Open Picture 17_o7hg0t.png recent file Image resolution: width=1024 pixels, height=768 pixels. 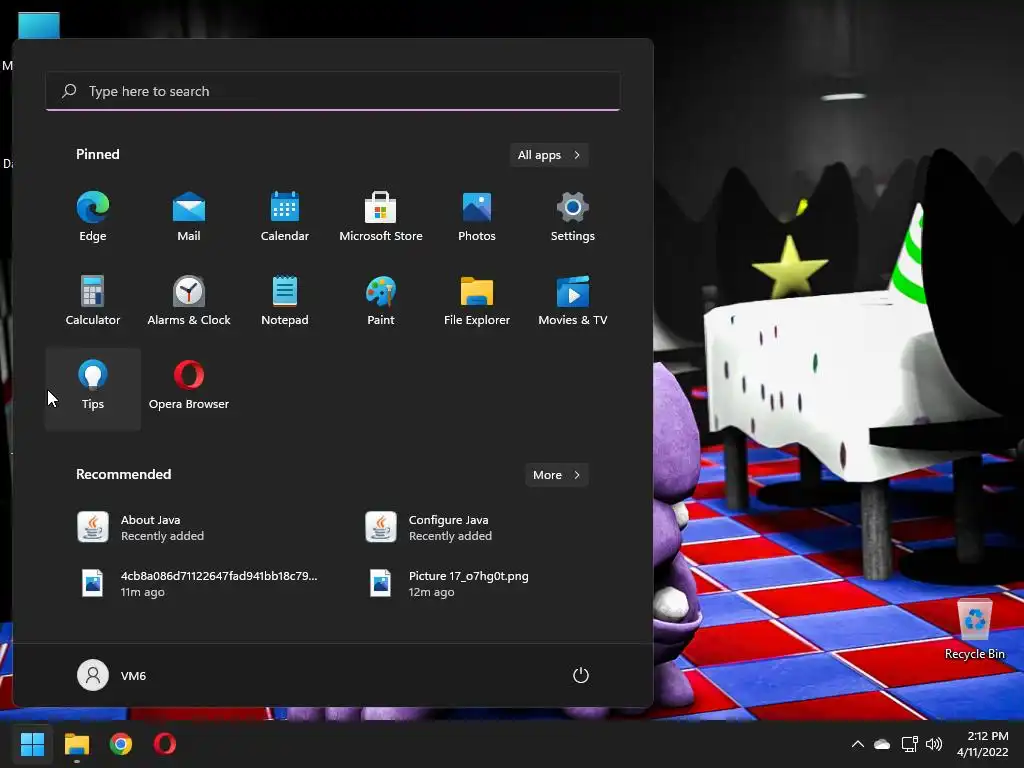[477, 583]
